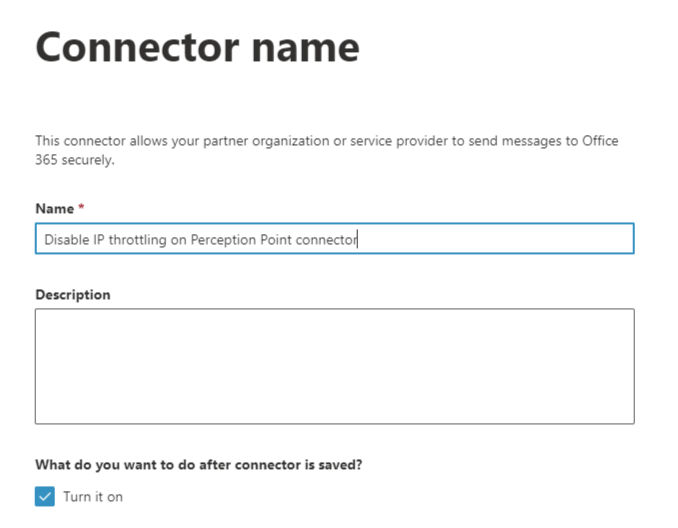Click the word "Point" in the Name field
The width and height of the screenshot is (678, 528).
[x=273, y=240]
